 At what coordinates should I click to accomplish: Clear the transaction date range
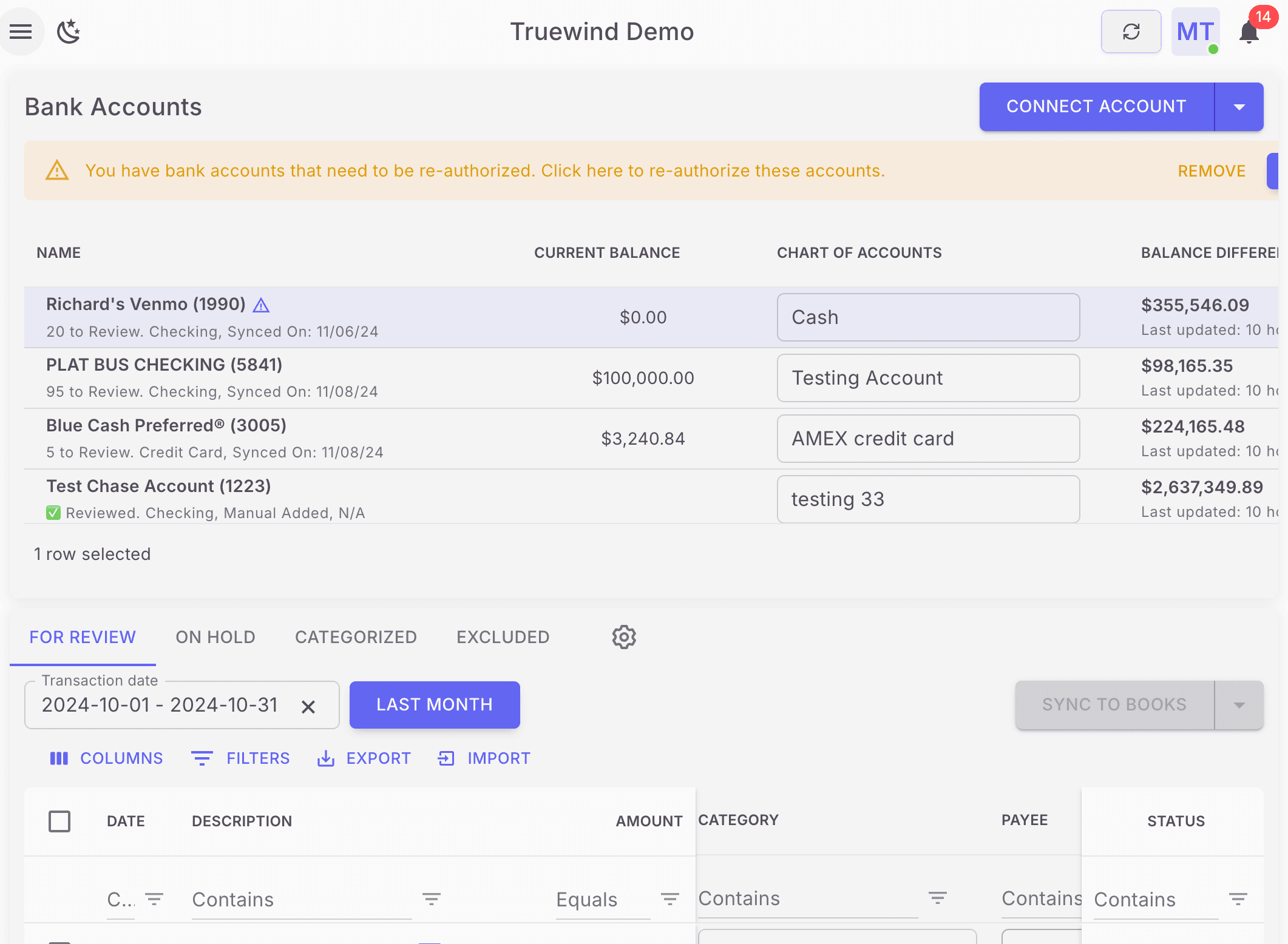point(308,706)
